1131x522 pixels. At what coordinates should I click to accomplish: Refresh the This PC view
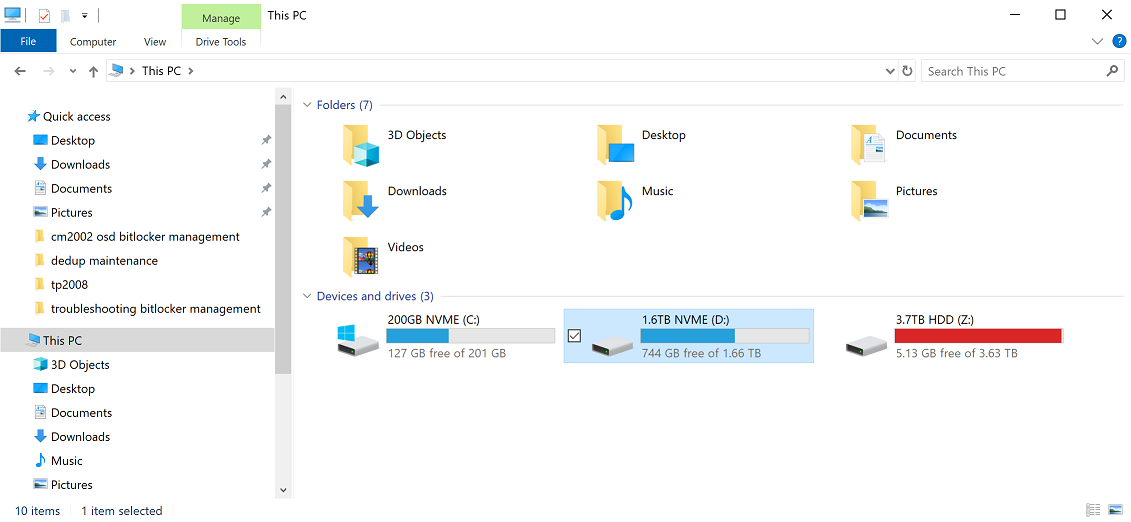point(907,71)
